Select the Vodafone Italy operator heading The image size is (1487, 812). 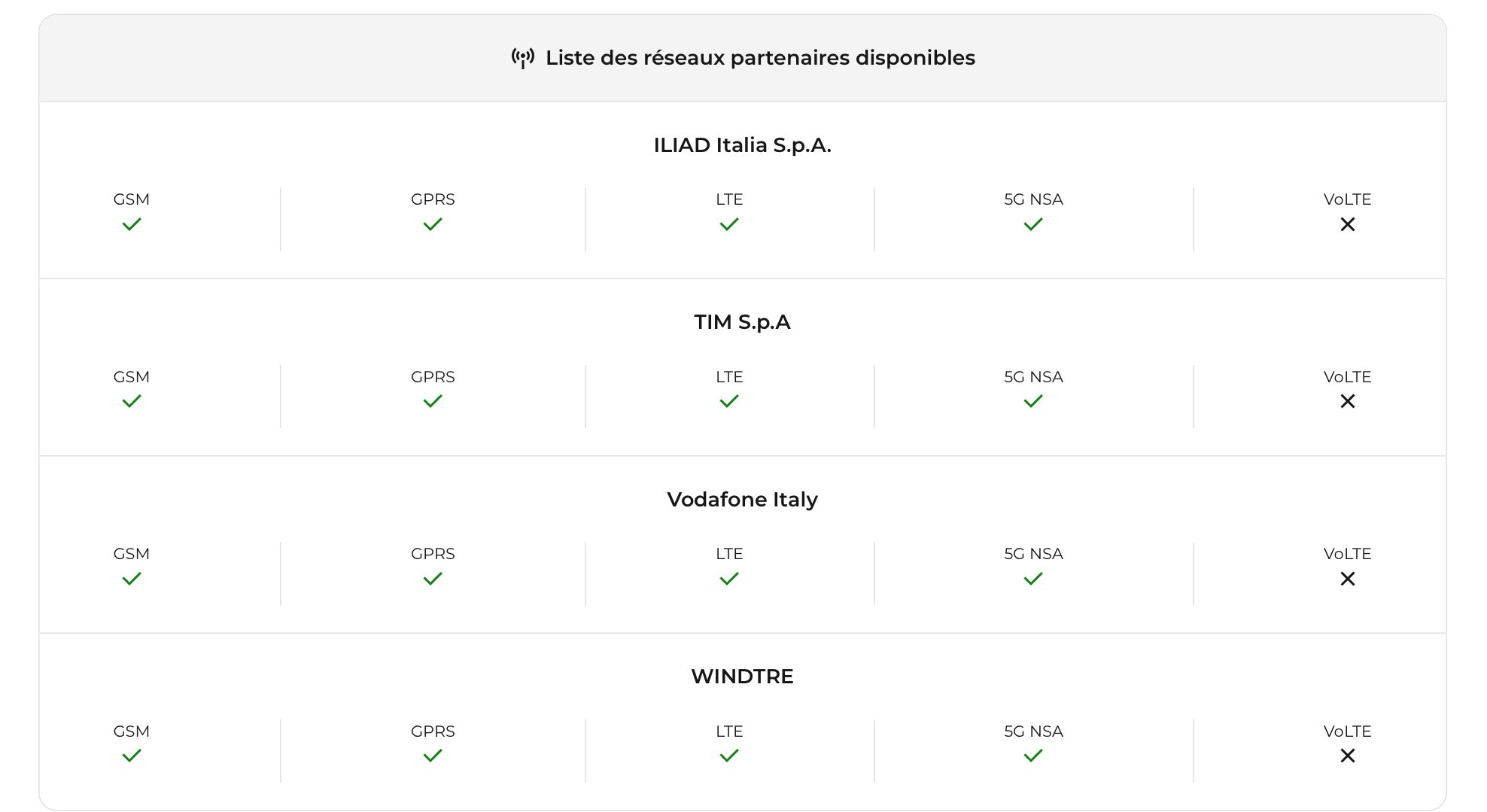[742, 500]
